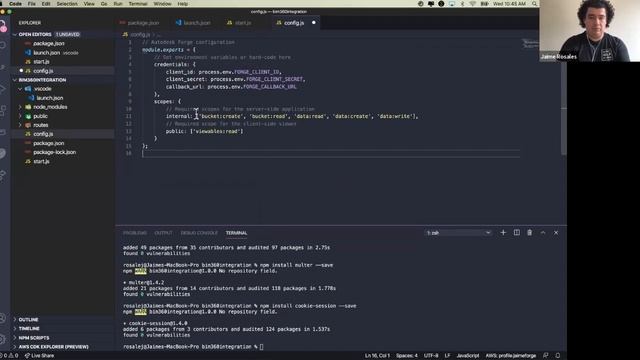Viewport: 640px width, 360px height.
Task: Open the Terminal menu
Action: click(x=138, y=4)
